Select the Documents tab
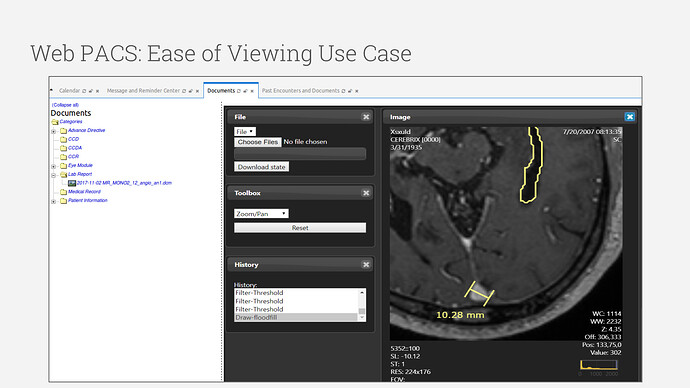The image size is (690, 388). pos(221,91)
